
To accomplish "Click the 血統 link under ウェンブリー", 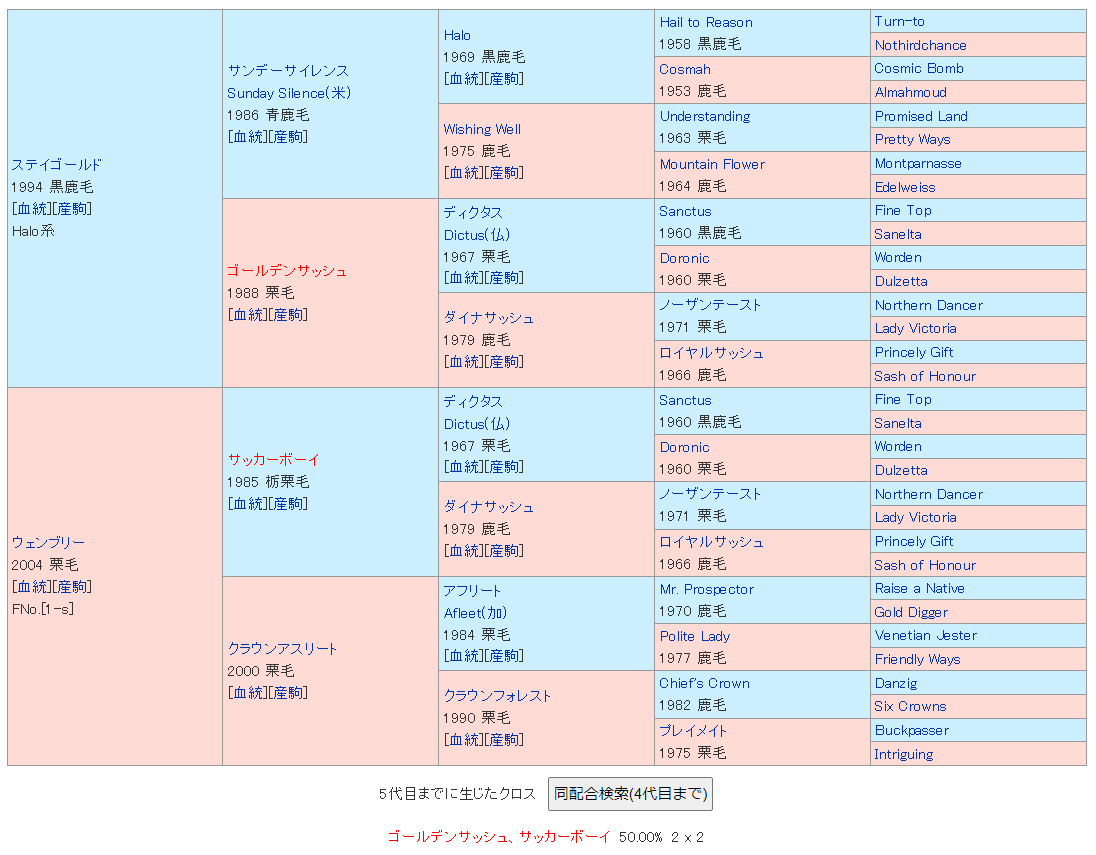I will click(31, 586).
